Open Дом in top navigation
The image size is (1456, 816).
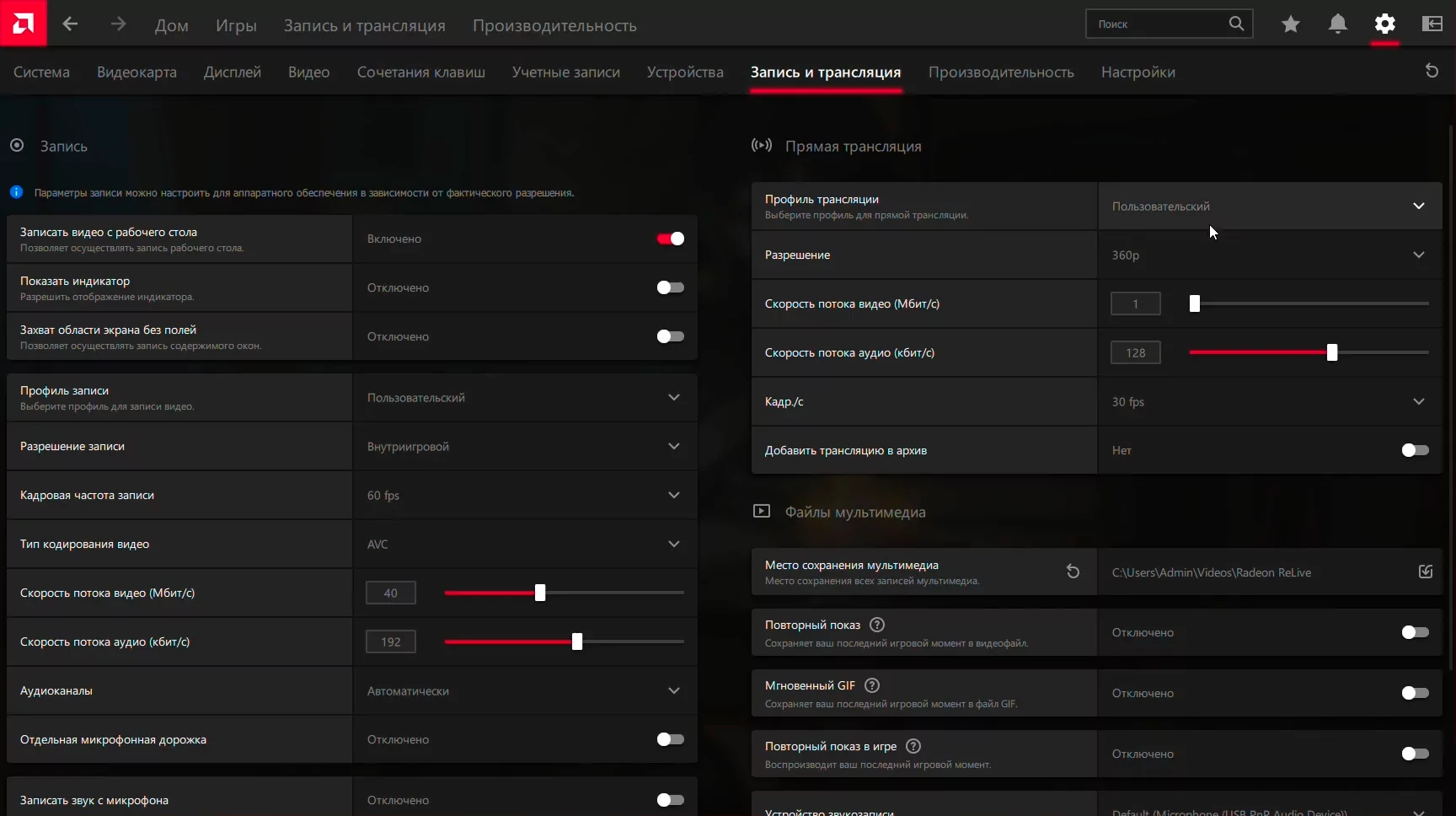172,25
